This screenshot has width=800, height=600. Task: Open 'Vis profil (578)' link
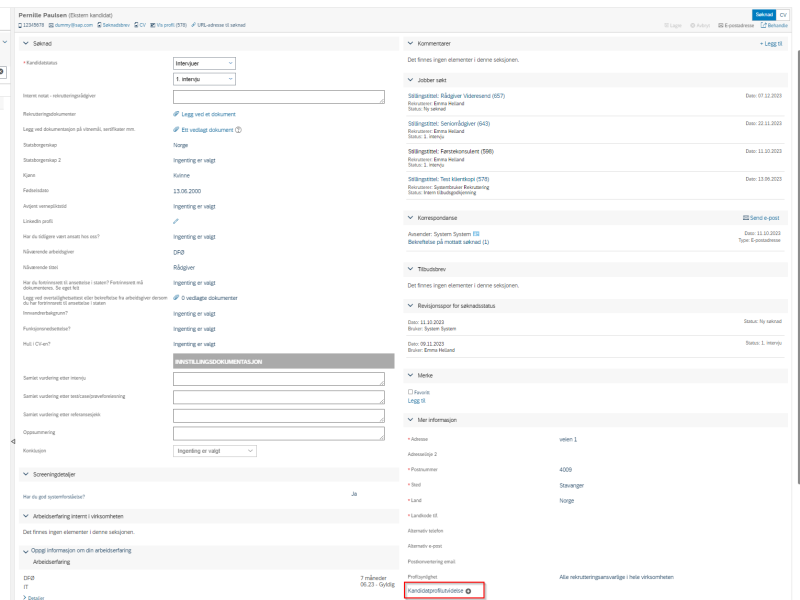click(171, 25)
